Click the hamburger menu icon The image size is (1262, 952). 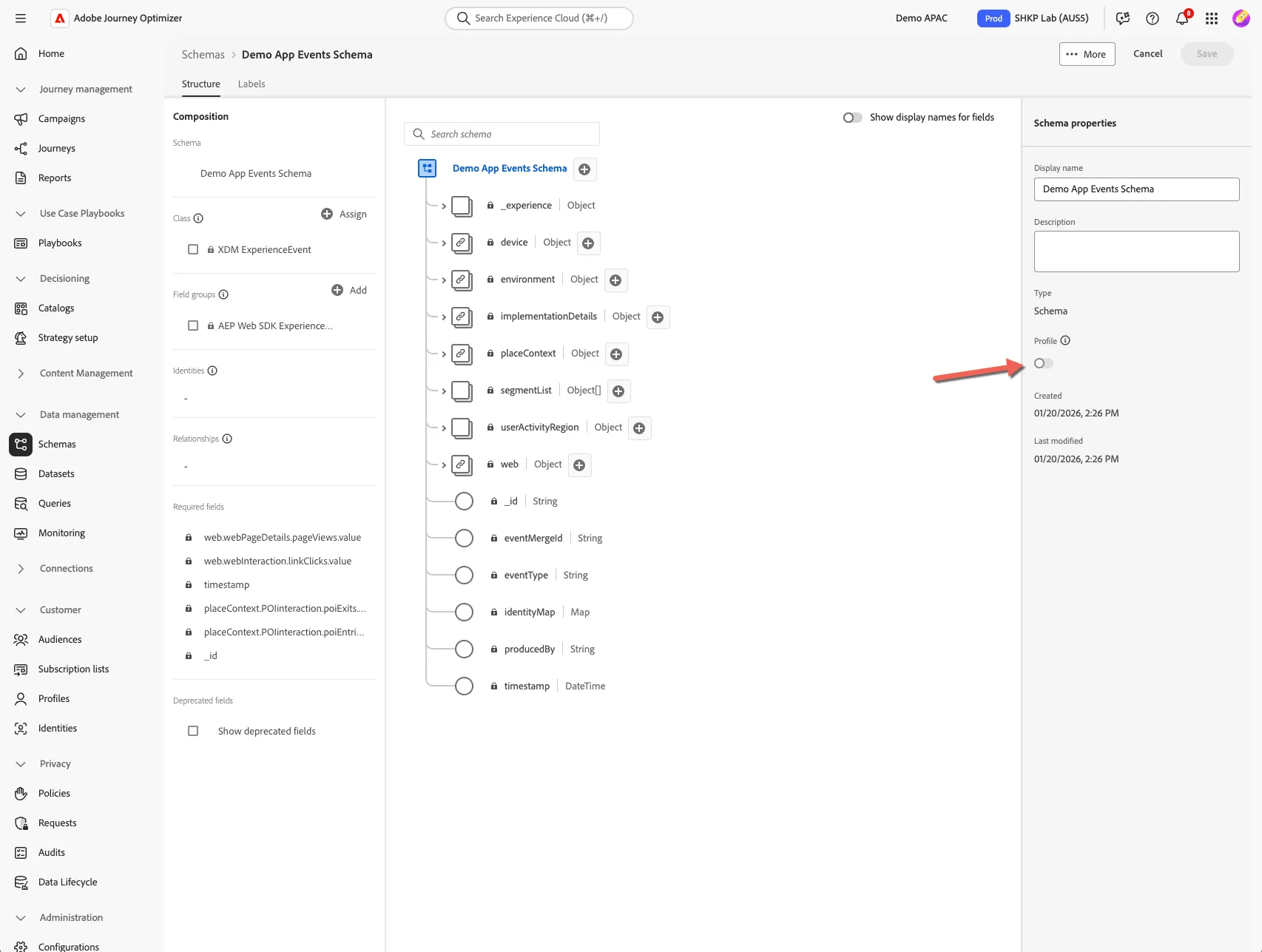(x=21, y=18)
